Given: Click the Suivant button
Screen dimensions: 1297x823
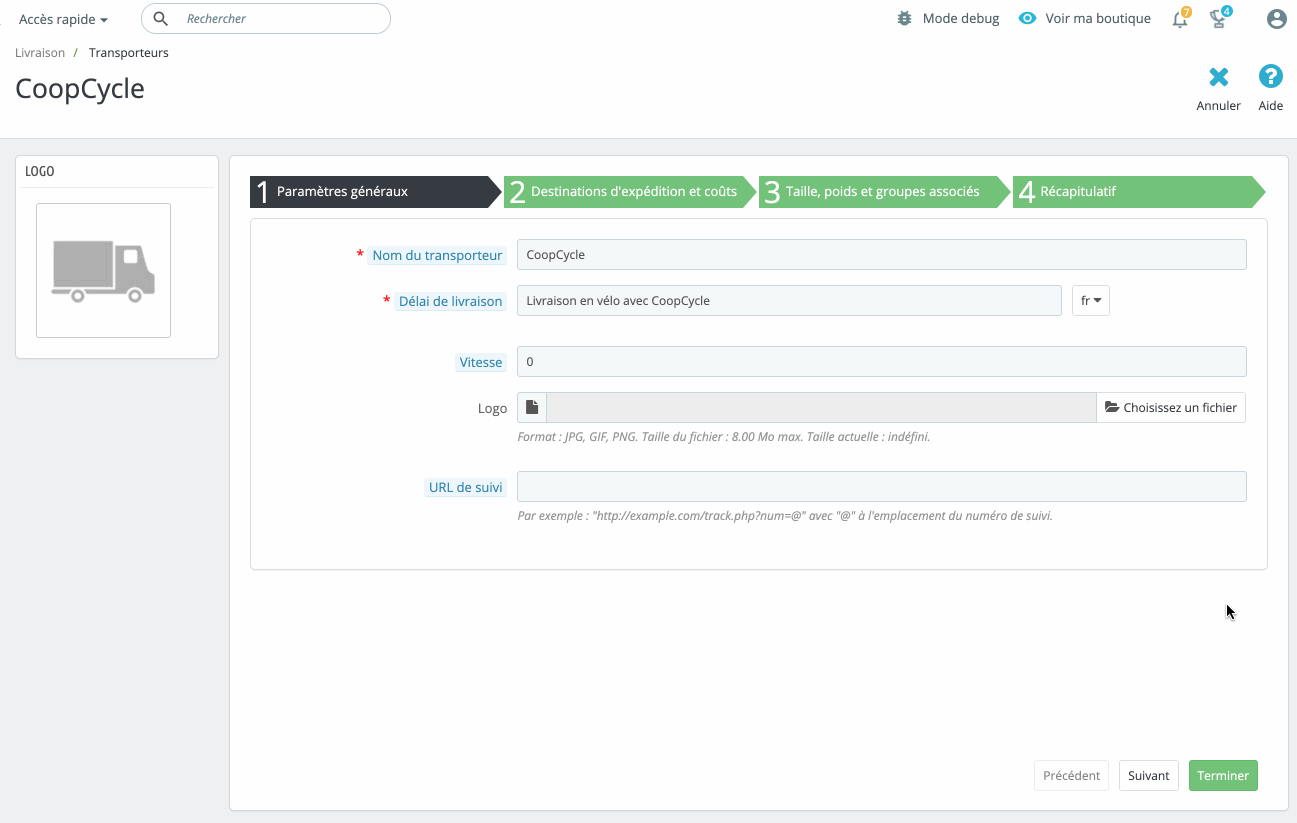Looking at the screenshot, I should [1149, 775].
